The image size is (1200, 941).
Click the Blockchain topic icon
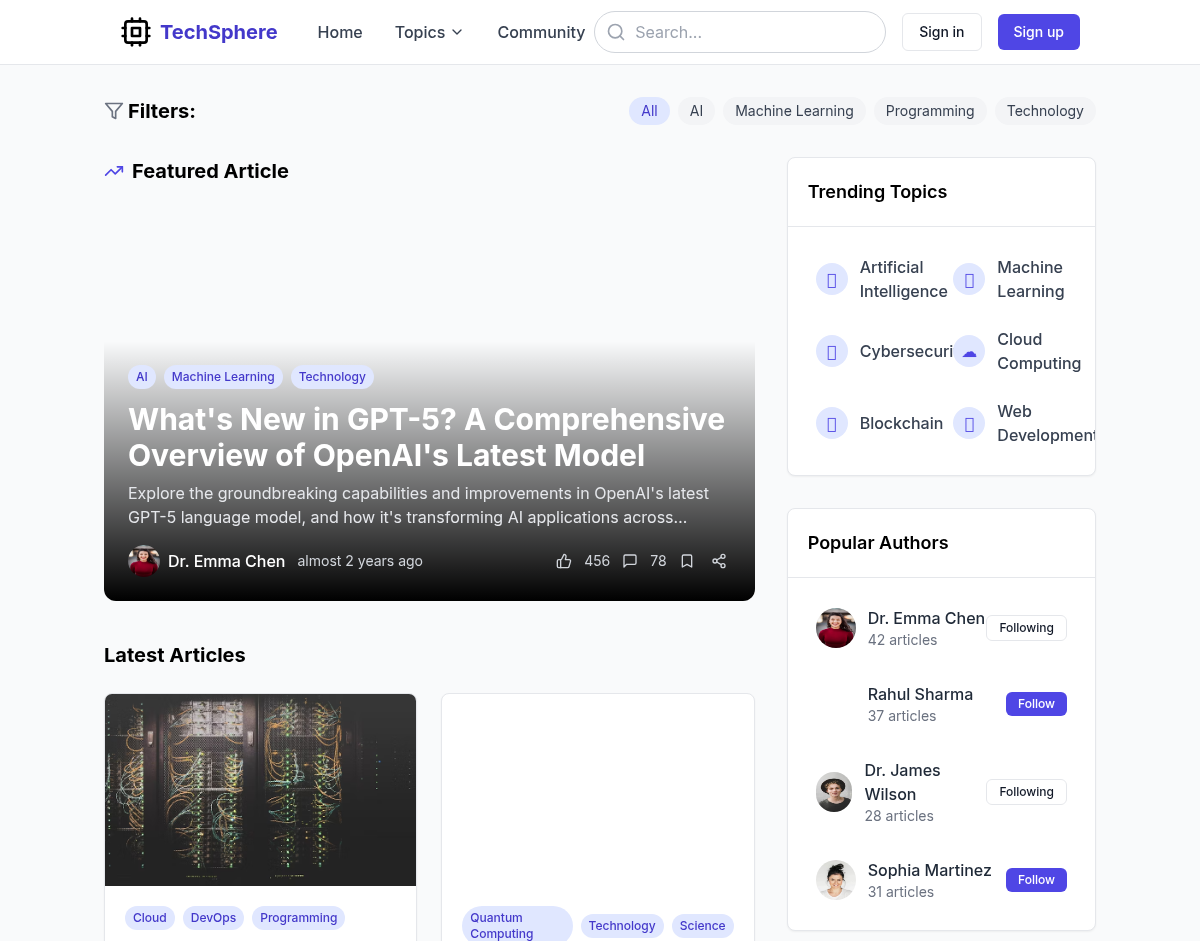click(x=832, y=423)
